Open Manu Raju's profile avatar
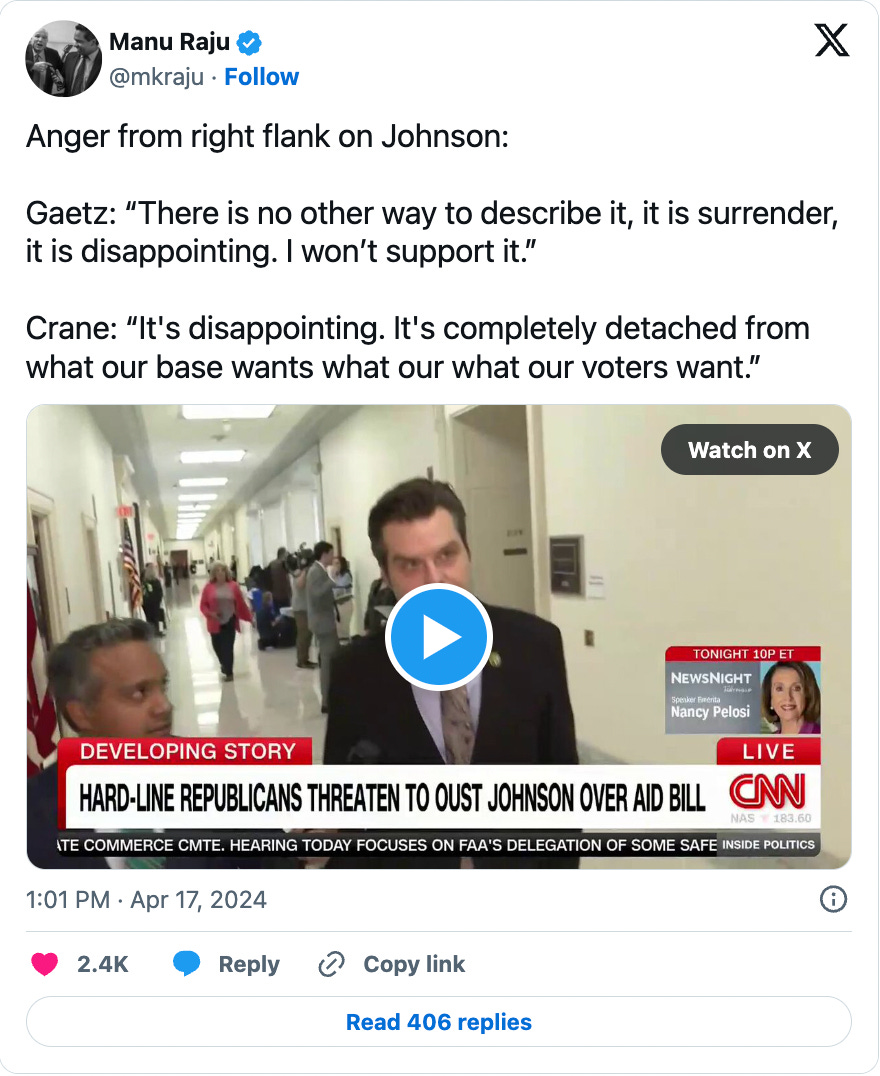Screen dimensions: 880x1076 (63, 58)
